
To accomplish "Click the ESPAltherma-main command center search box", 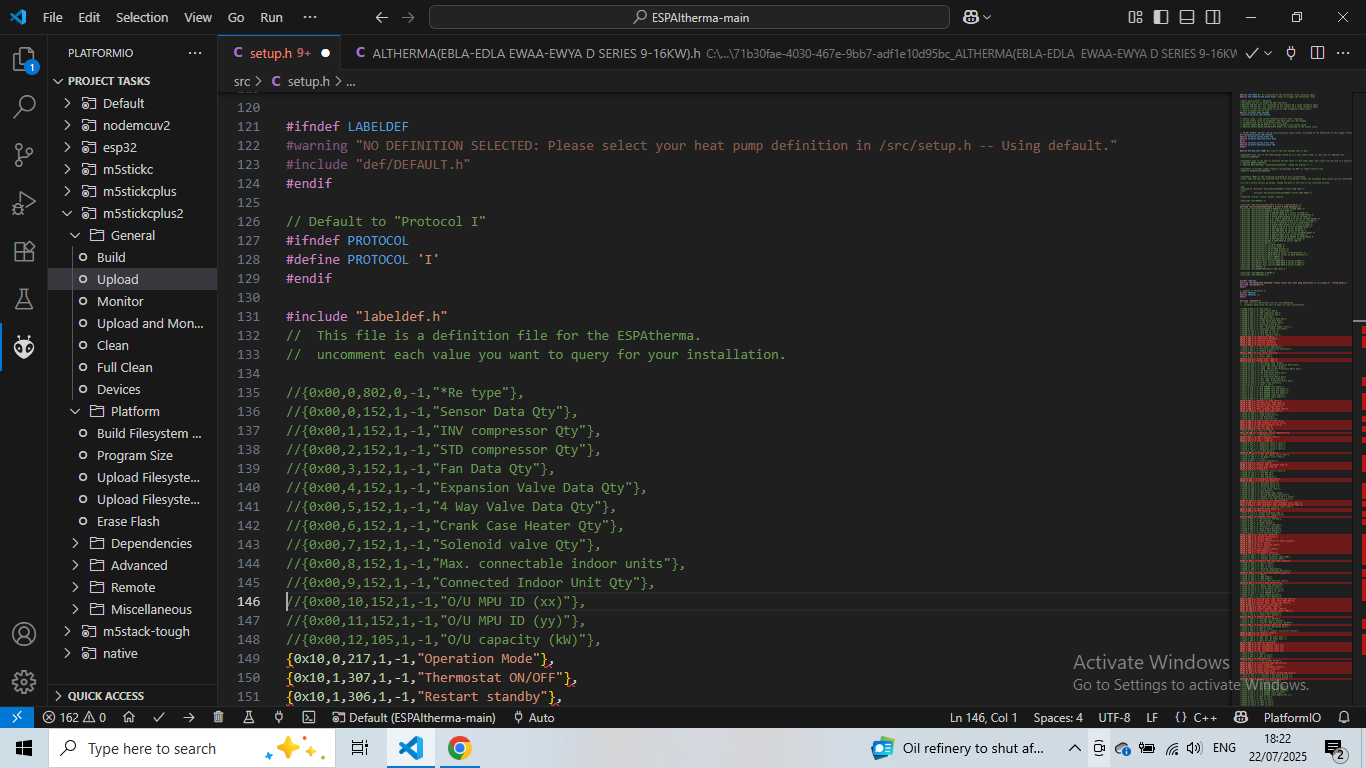I will point(689,17).
